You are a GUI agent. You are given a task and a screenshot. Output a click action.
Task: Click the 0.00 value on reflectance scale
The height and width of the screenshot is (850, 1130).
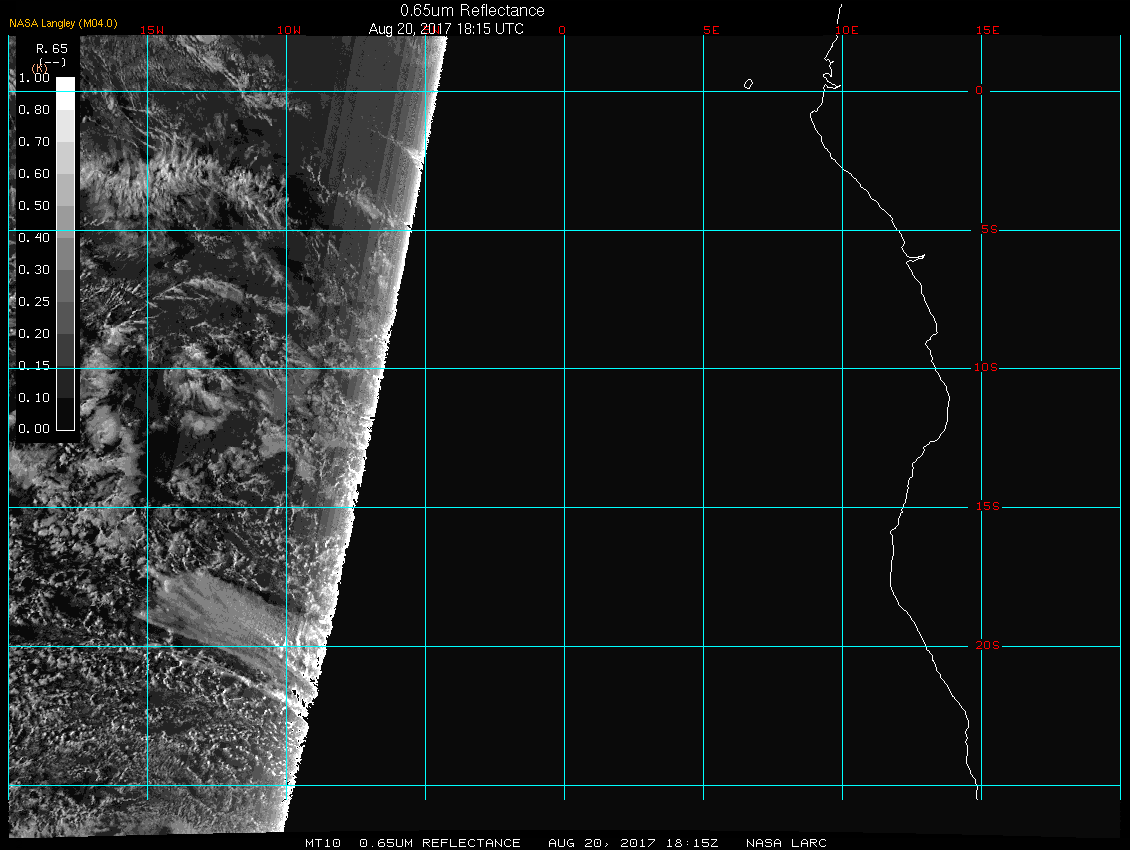click(34, 428)
